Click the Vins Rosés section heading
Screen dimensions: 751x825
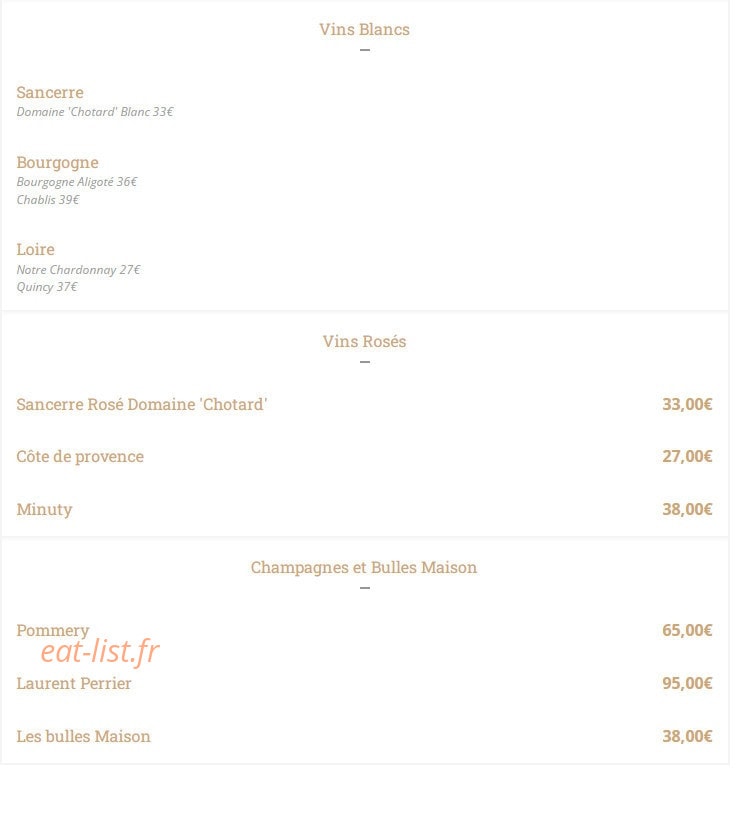[x=364, y=341]
